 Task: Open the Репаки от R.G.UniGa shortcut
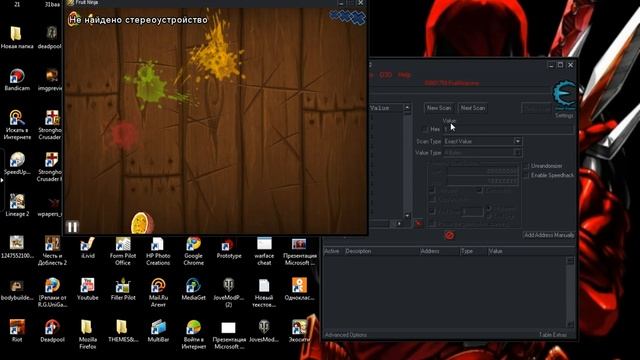point(52,292)
